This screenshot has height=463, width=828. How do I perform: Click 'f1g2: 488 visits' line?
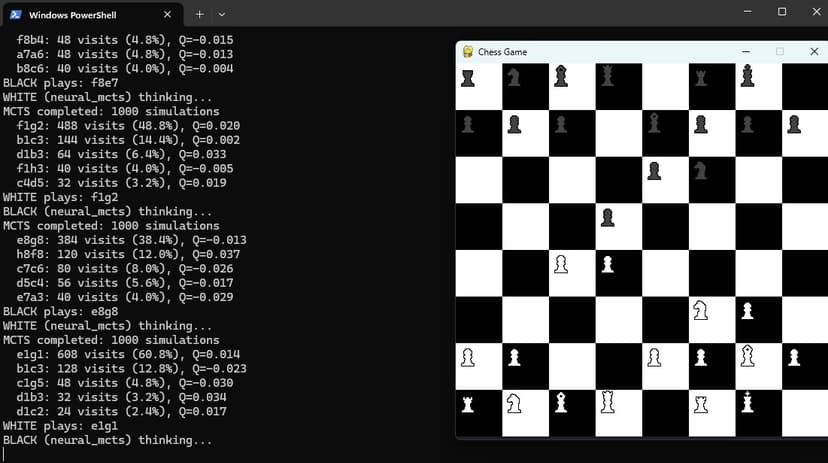point(128,126)
